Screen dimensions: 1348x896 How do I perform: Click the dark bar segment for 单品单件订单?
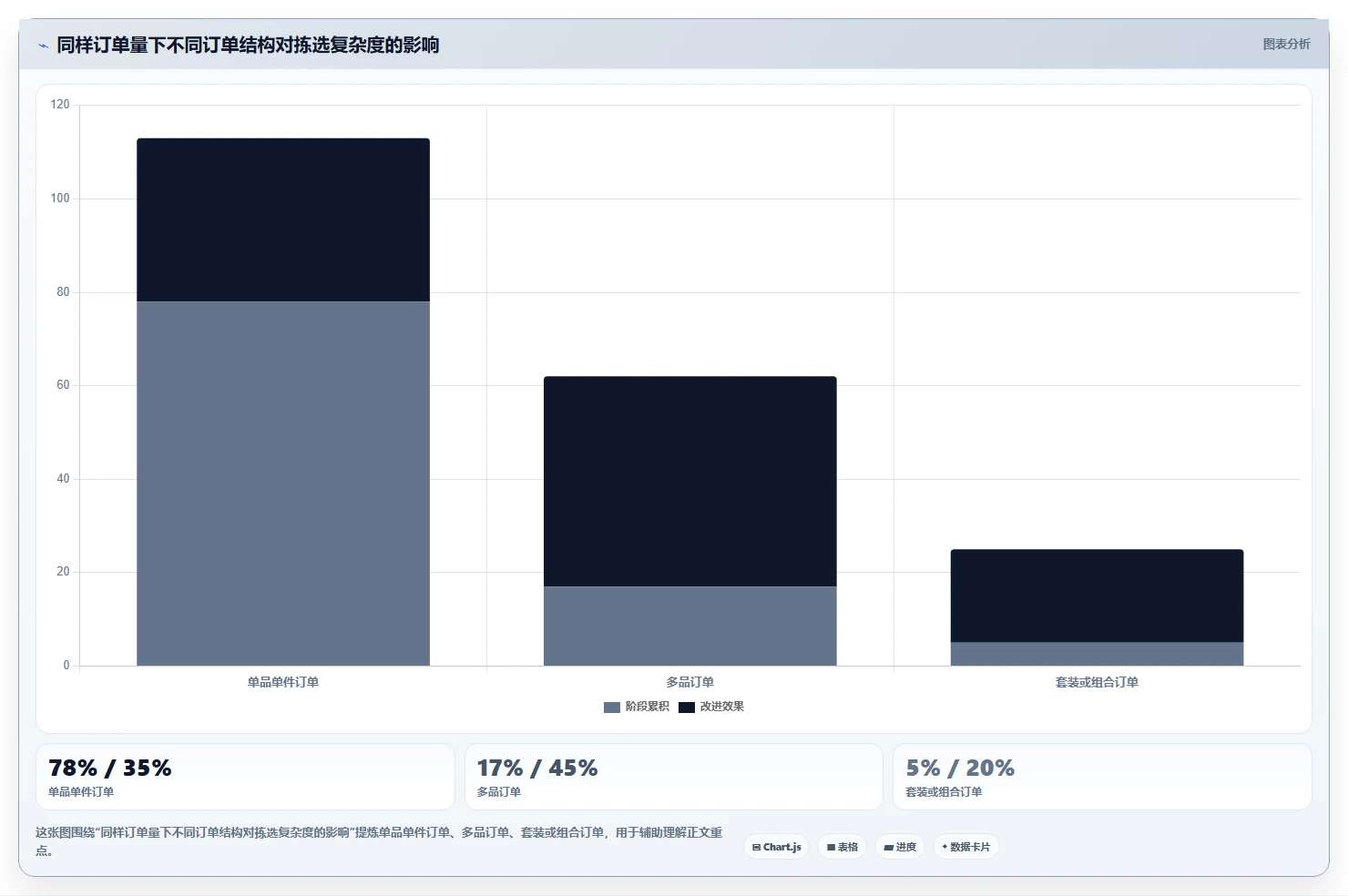pyautogui.click(x=283, y=219)
